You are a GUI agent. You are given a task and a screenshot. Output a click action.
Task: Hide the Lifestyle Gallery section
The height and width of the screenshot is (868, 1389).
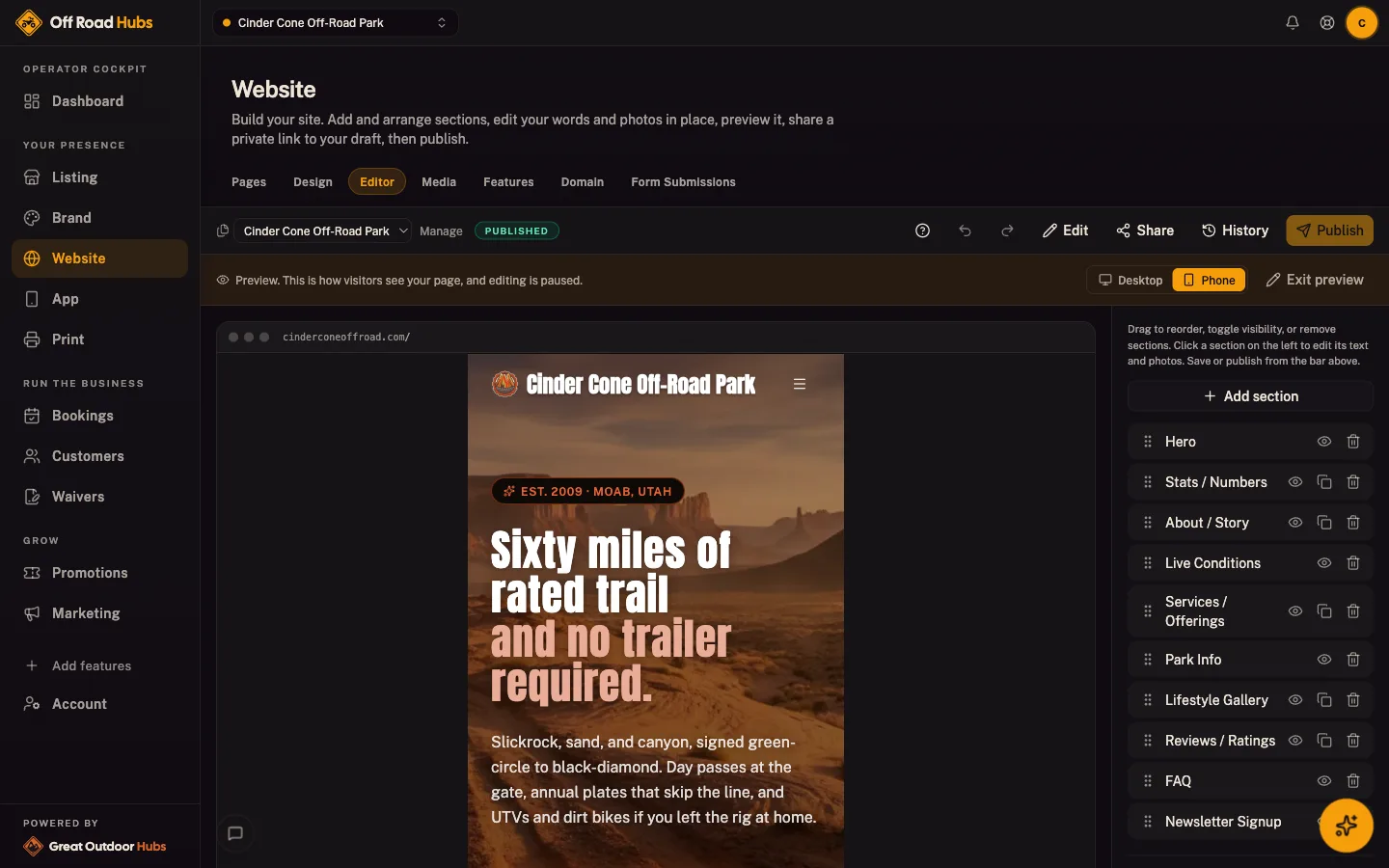tap(1295, 700)
